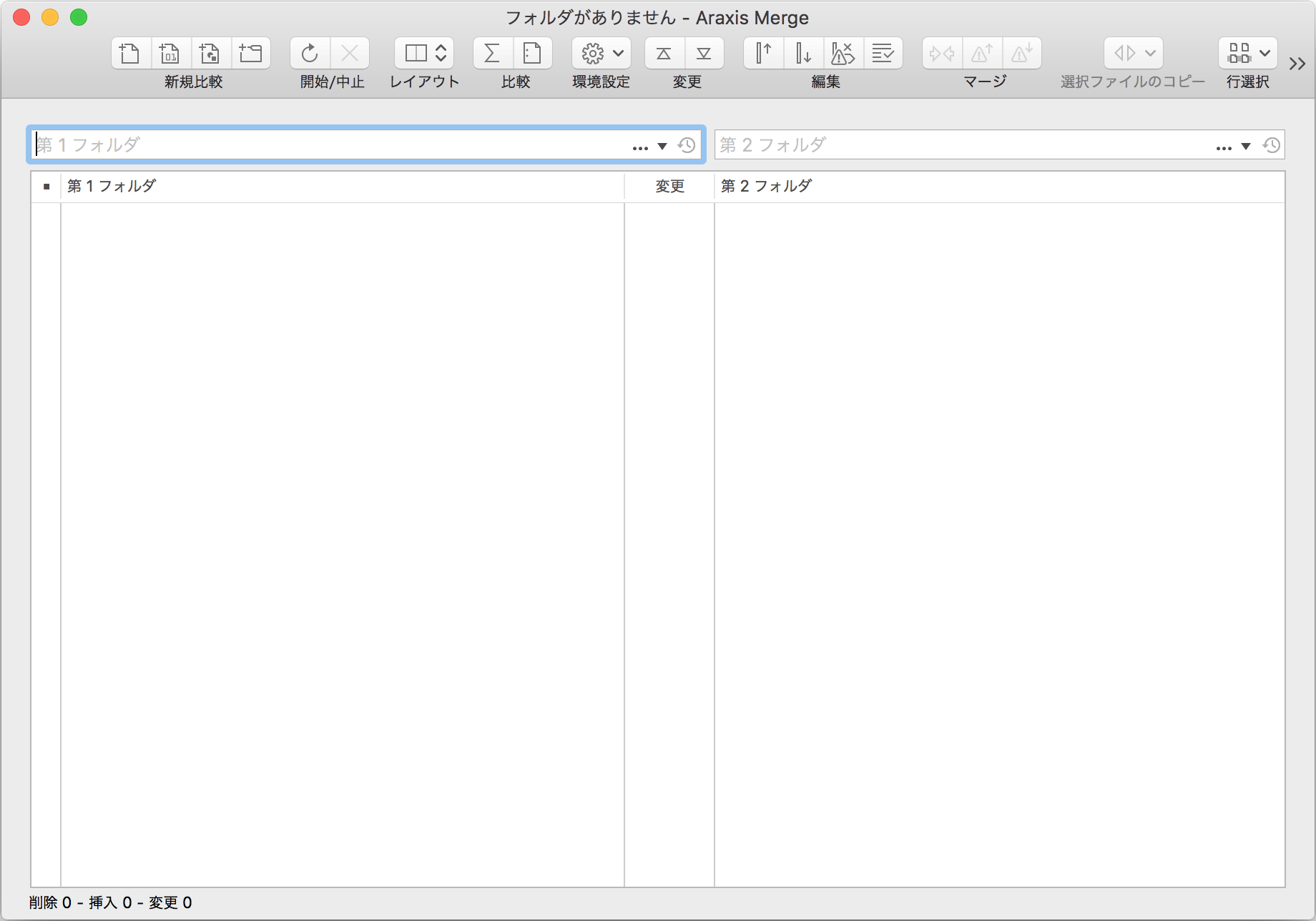This screenshot has height=921, width=1316.
Task: Show hidden toolbar items with double chevron
Action: [1297, 64]
